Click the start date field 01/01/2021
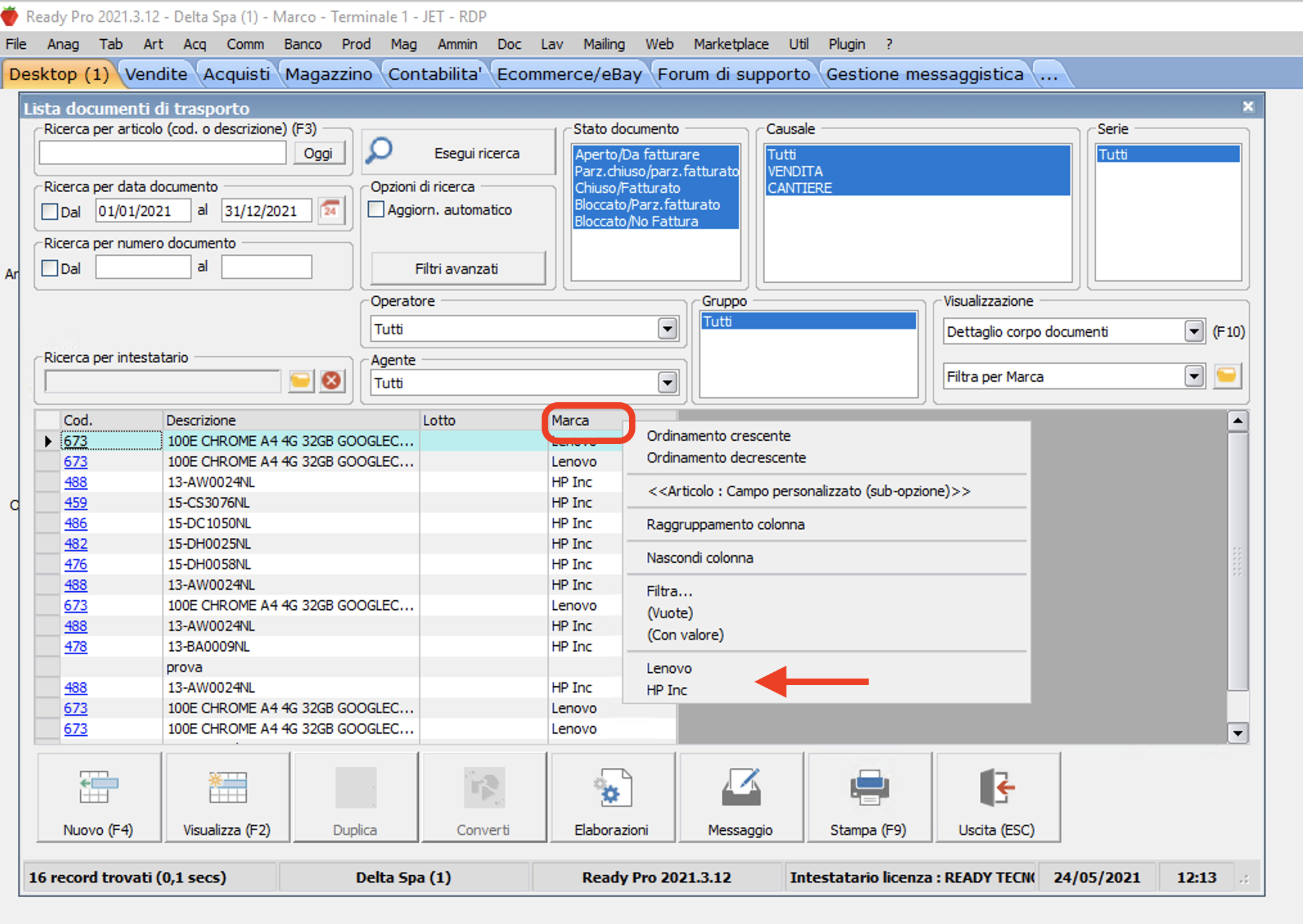Viewport: 1303px width, 924px height. coord(143,211)
